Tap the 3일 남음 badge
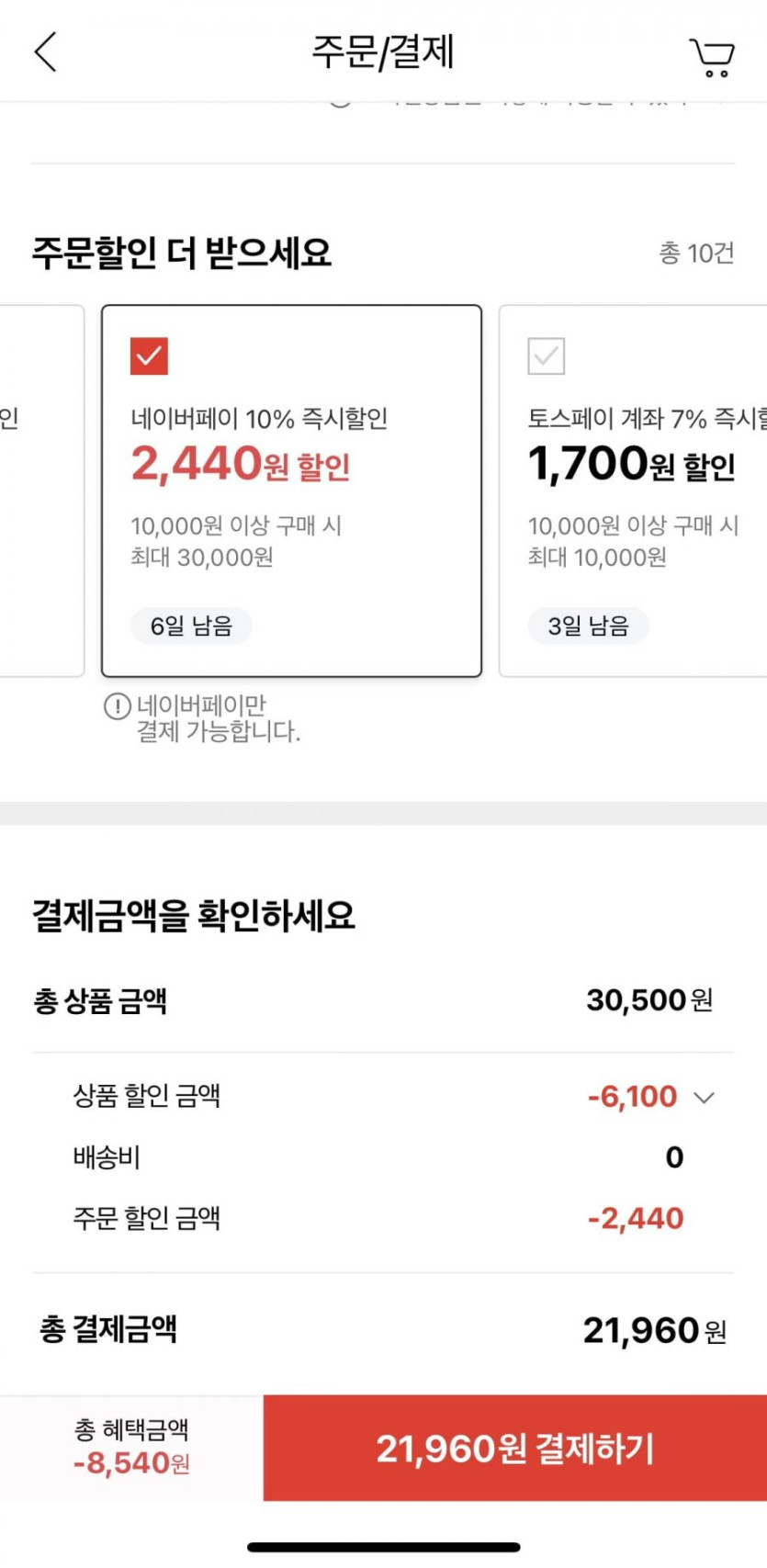 coord(588,626)
